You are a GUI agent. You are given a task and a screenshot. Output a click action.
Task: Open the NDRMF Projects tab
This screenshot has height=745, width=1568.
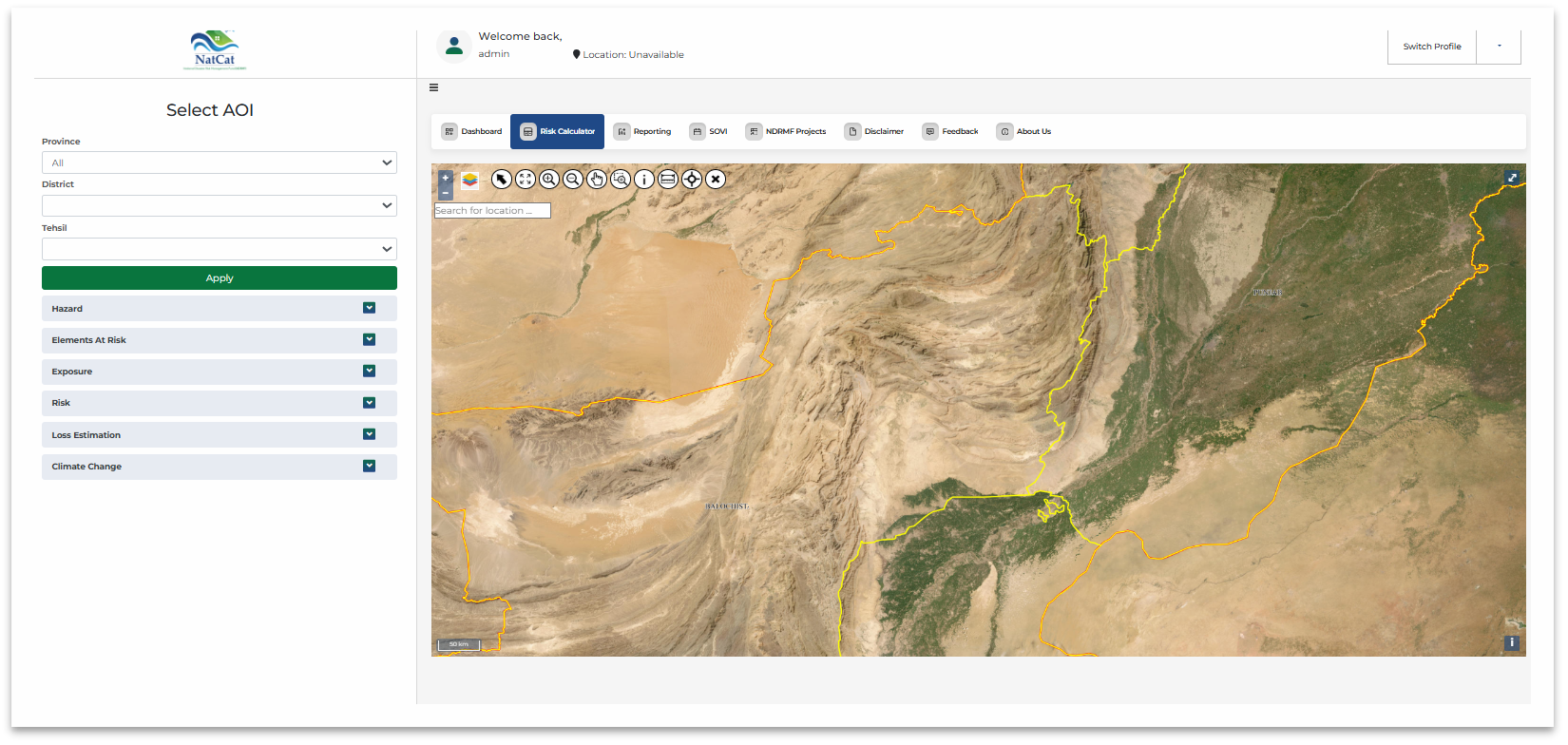(786, 131)
